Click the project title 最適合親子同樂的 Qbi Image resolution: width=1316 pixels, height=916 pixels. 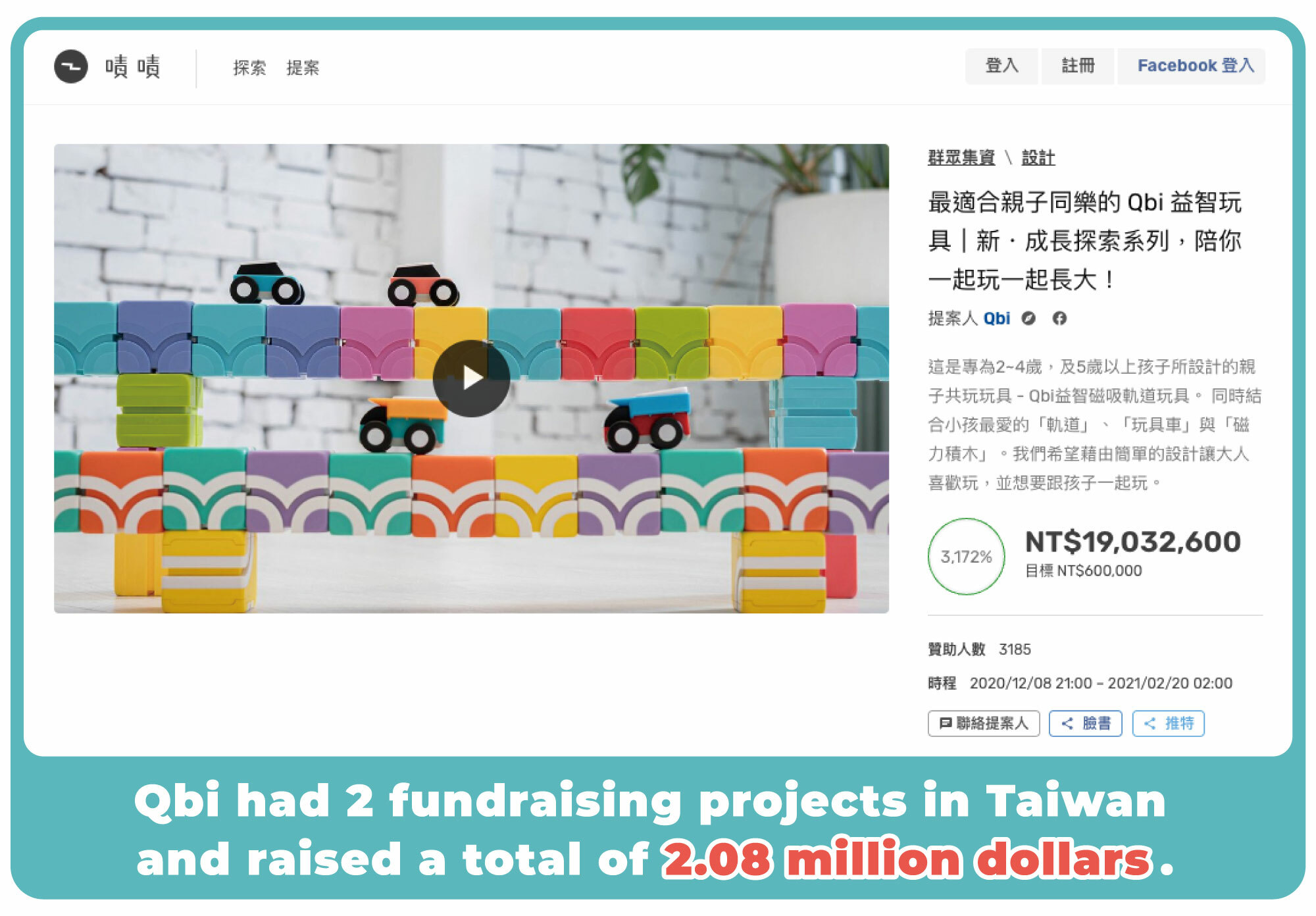point(1084,241)
